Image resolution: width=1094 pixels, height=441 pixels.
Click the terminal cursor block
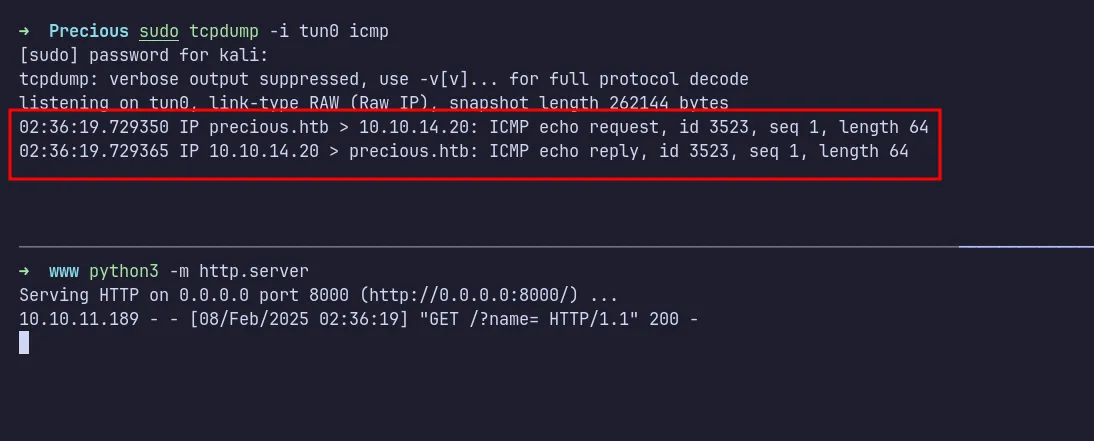click(24, 343)
